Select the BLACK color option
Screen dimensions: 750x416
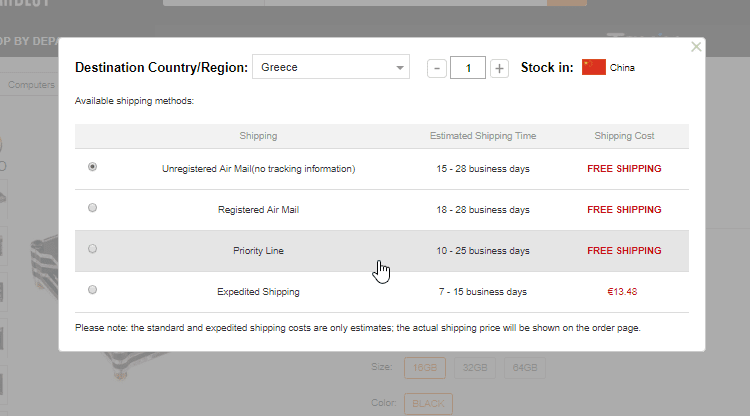coord(428,404)
